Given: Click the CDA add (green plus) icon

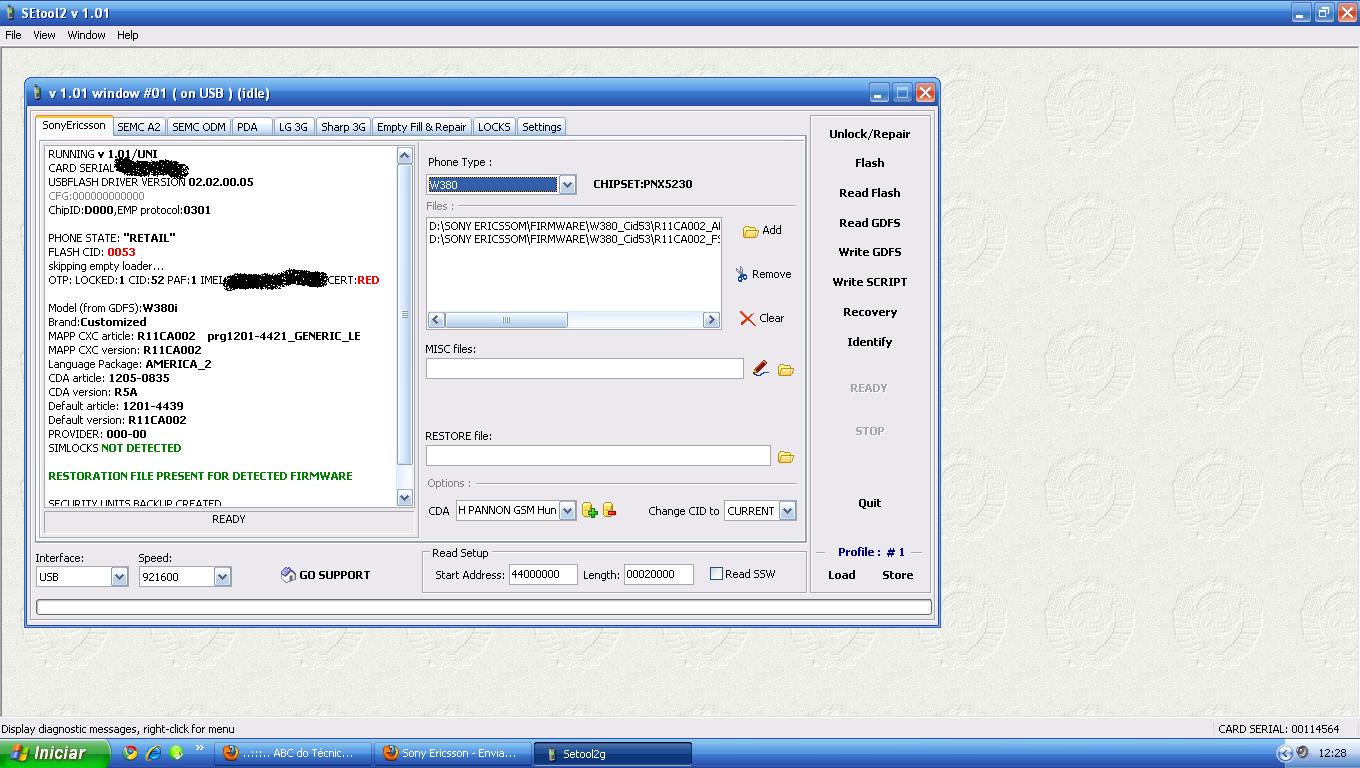Looking at the screenshot, I should (590, 511).
